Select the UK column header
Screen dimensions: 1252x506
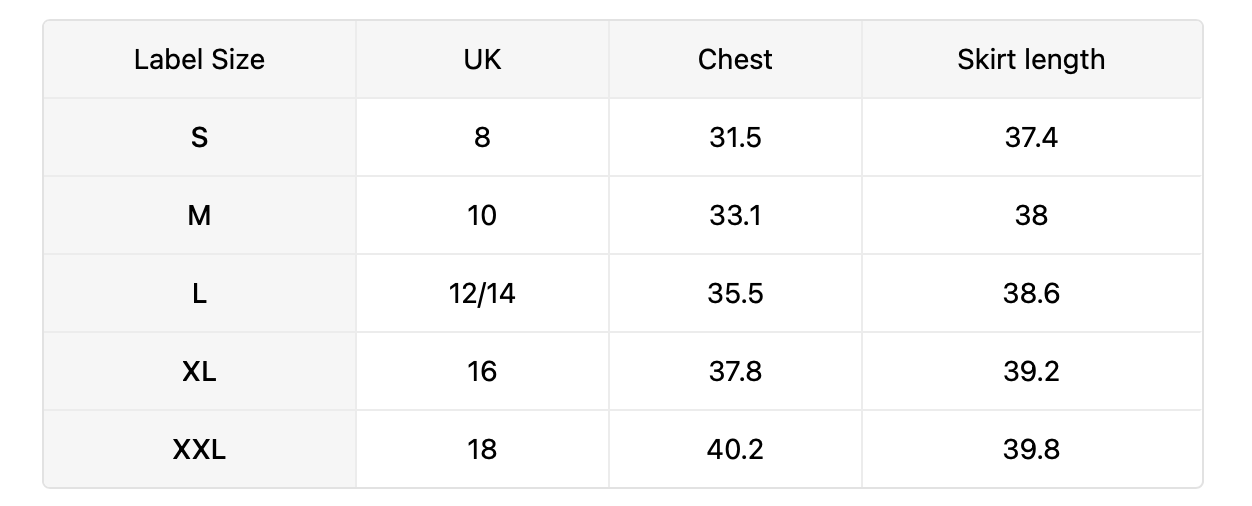click(x=482, y=59)
